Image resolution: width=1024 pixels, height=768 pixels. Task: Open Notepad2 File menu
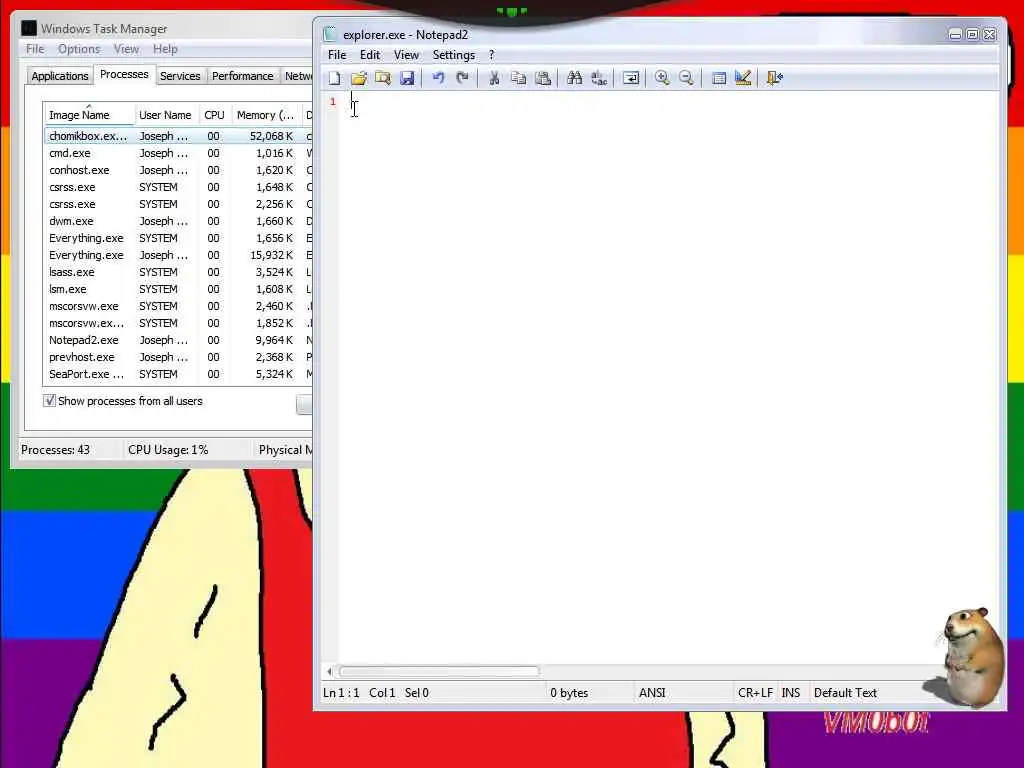pos(337,55)
